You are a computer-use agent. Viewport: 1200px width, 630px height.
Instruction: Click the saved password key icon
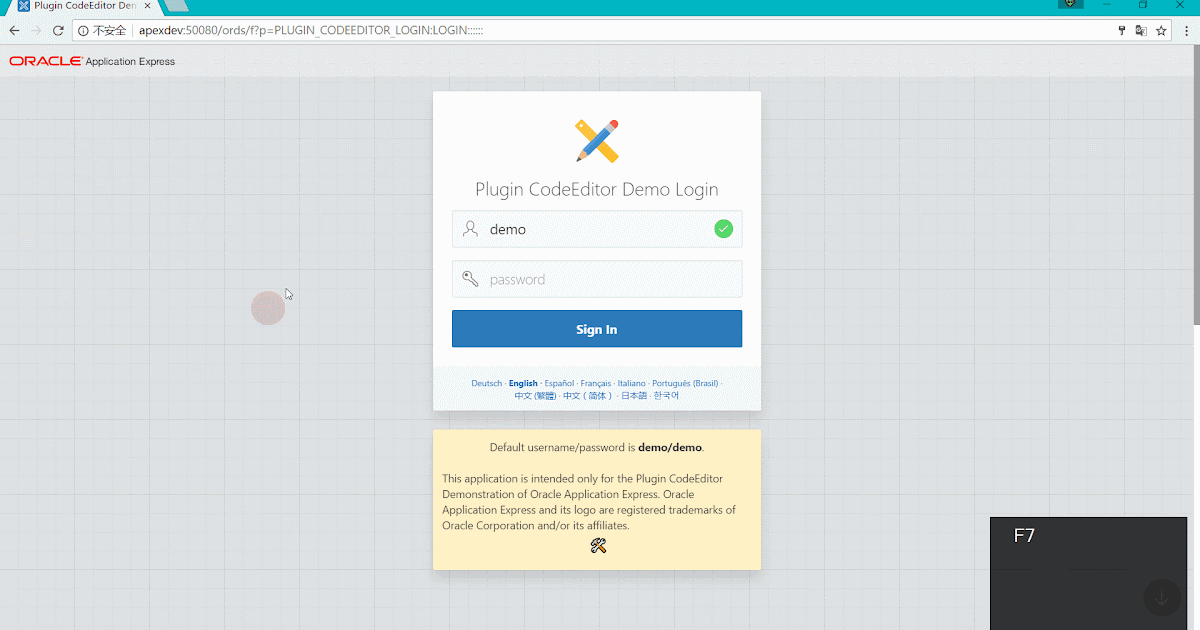(1121, 30)
